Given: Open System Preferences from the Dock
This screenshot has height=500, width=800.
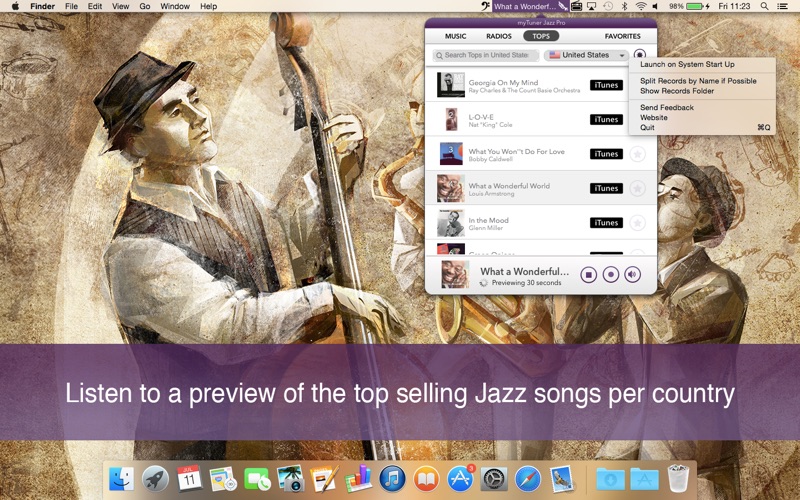Looking at the screenshot, I should click(494, 479).
